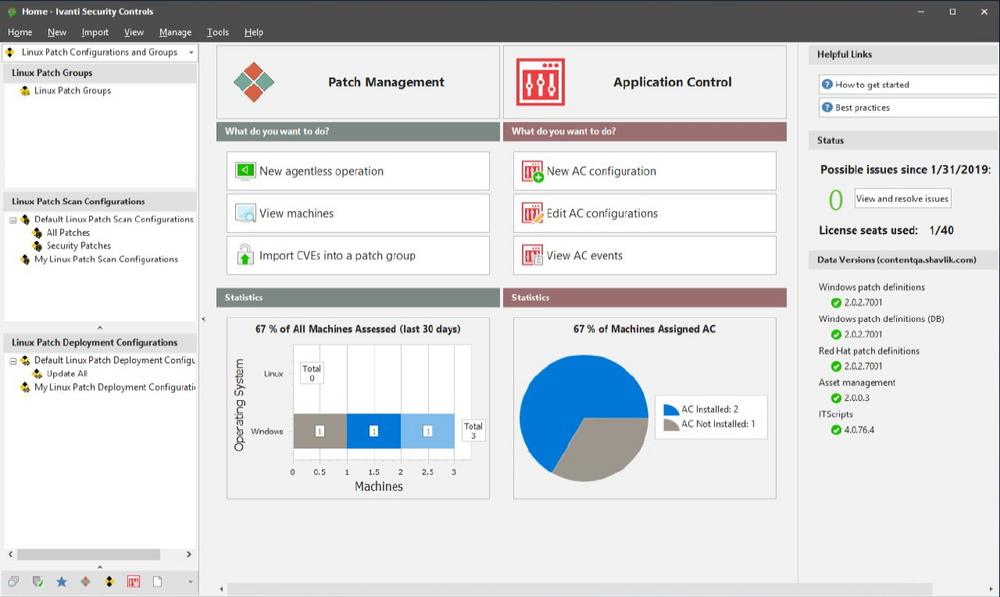This screenshot has height=597, width=1000.
Task: Click the Application Control red sliders logo
Action: [x=540, y=82]
